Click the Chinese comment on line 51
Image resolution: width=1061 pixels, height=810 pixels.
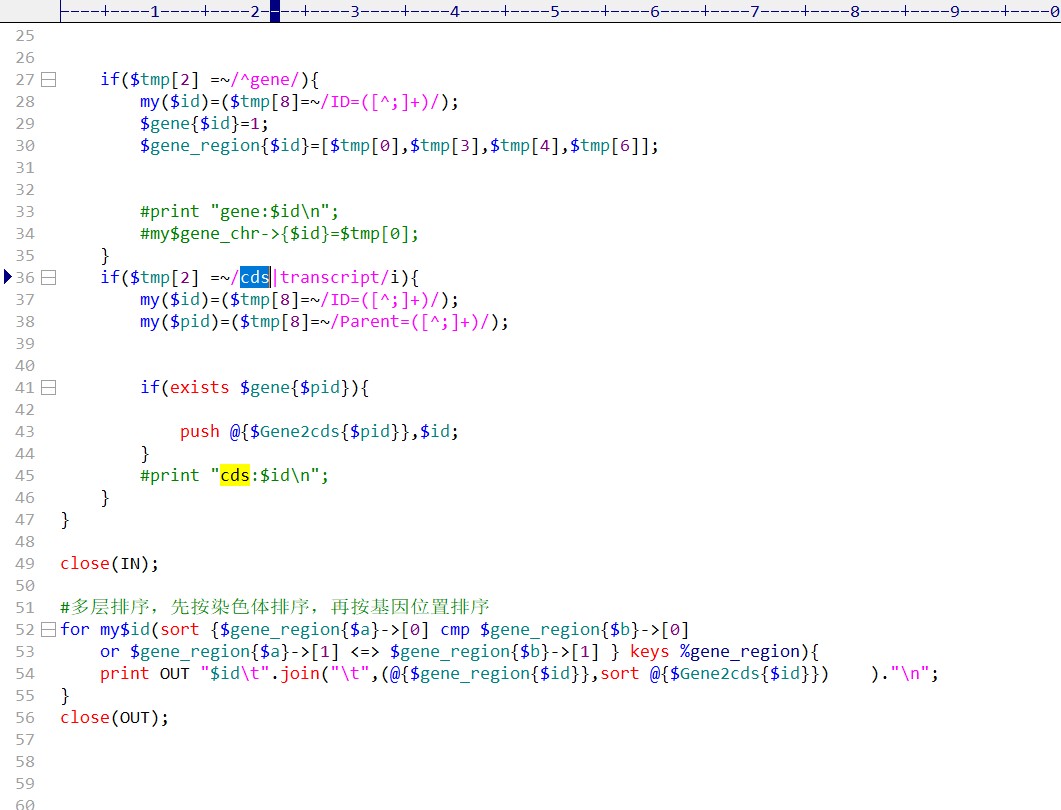275,607
